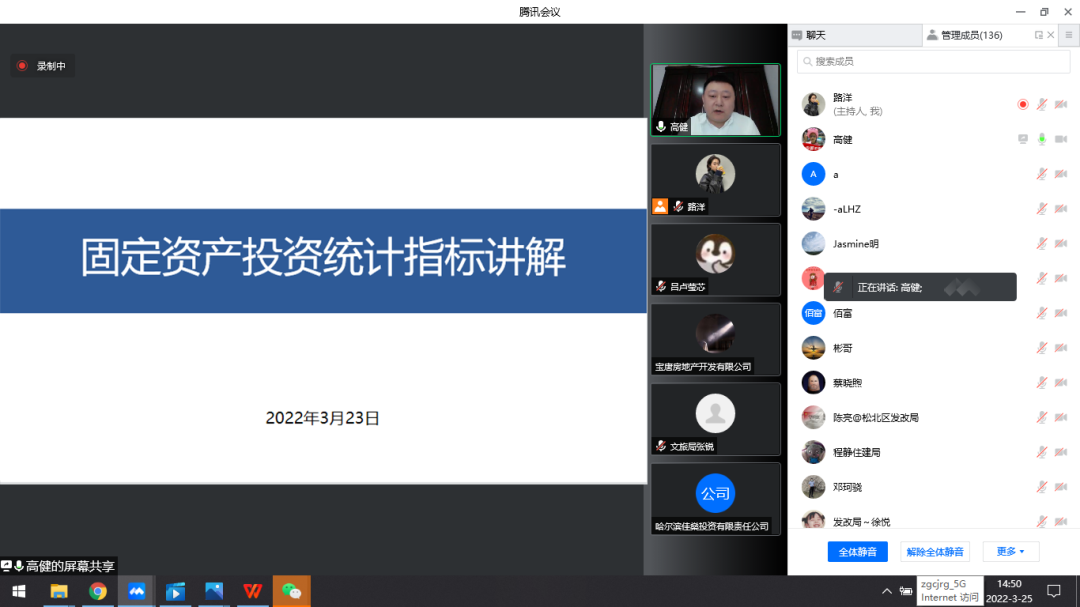Click the pop-out icon on the members panel
1080x607 pixels.
(x=1039, y=34)
